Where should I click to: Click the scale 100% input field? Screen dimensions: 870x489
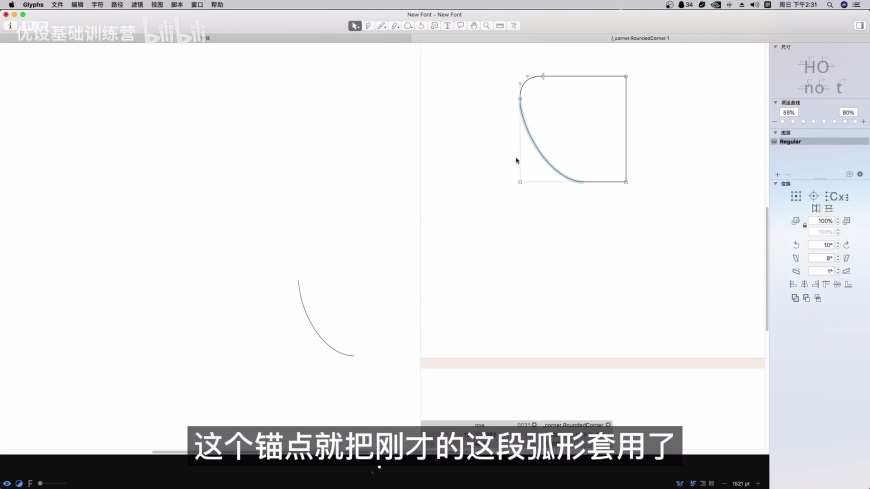pos(822,221)
